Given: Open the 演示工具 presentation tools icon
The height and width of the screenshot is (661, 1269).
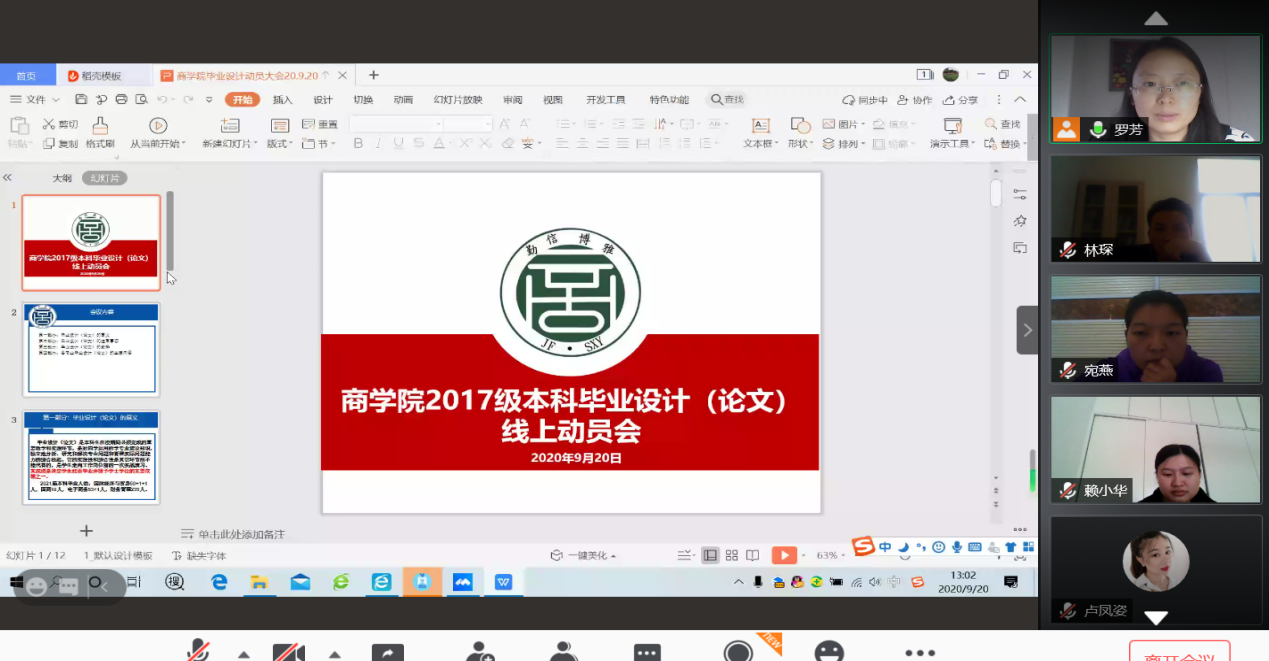Looking at the screenshot, I should 953,125.
